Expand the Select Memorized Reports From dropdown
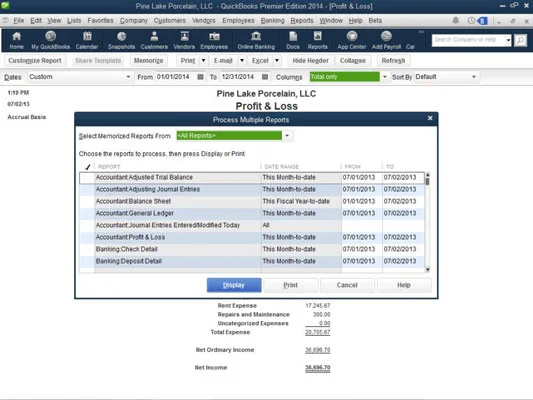 [x=287, y=136]
